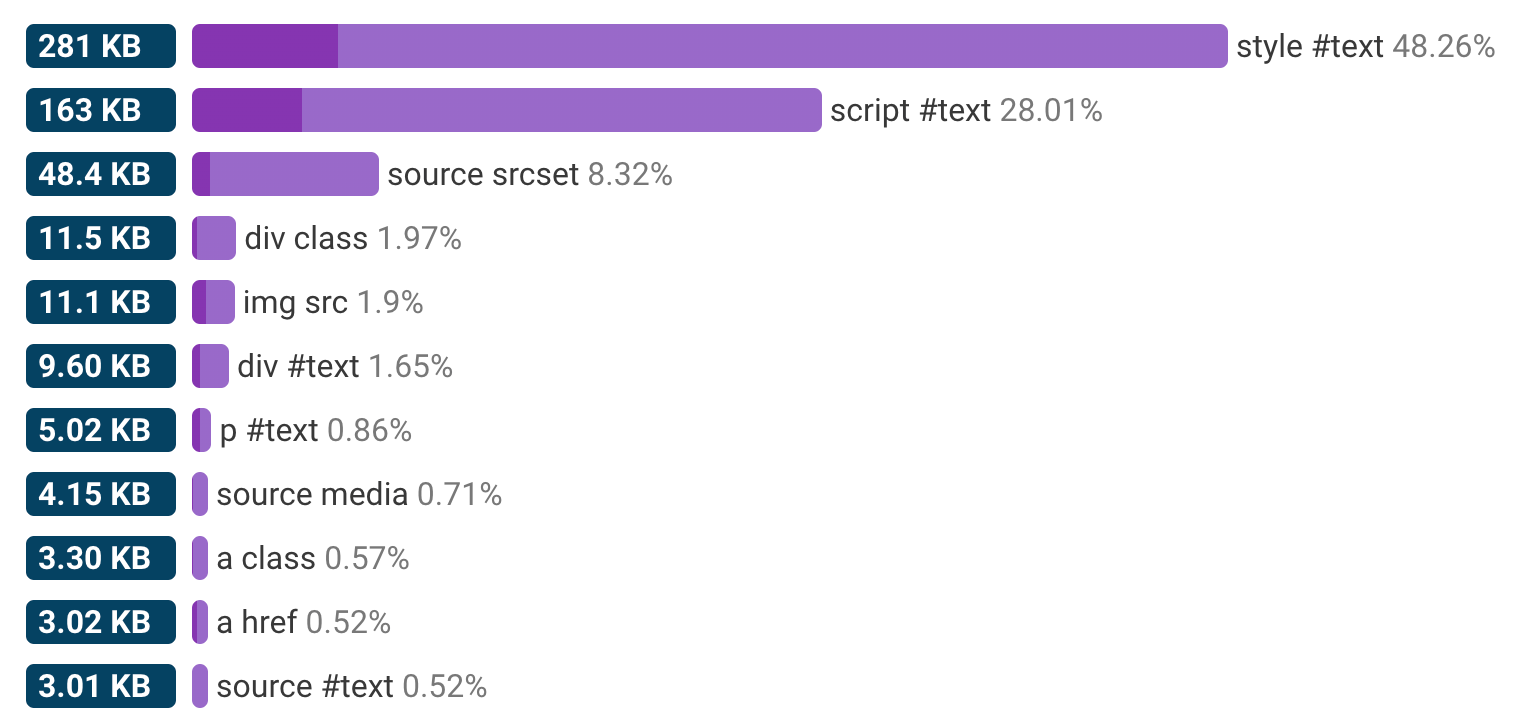Select the style #text 48.26% label
1516x718 pixels.
click(x=1365, y=46)
